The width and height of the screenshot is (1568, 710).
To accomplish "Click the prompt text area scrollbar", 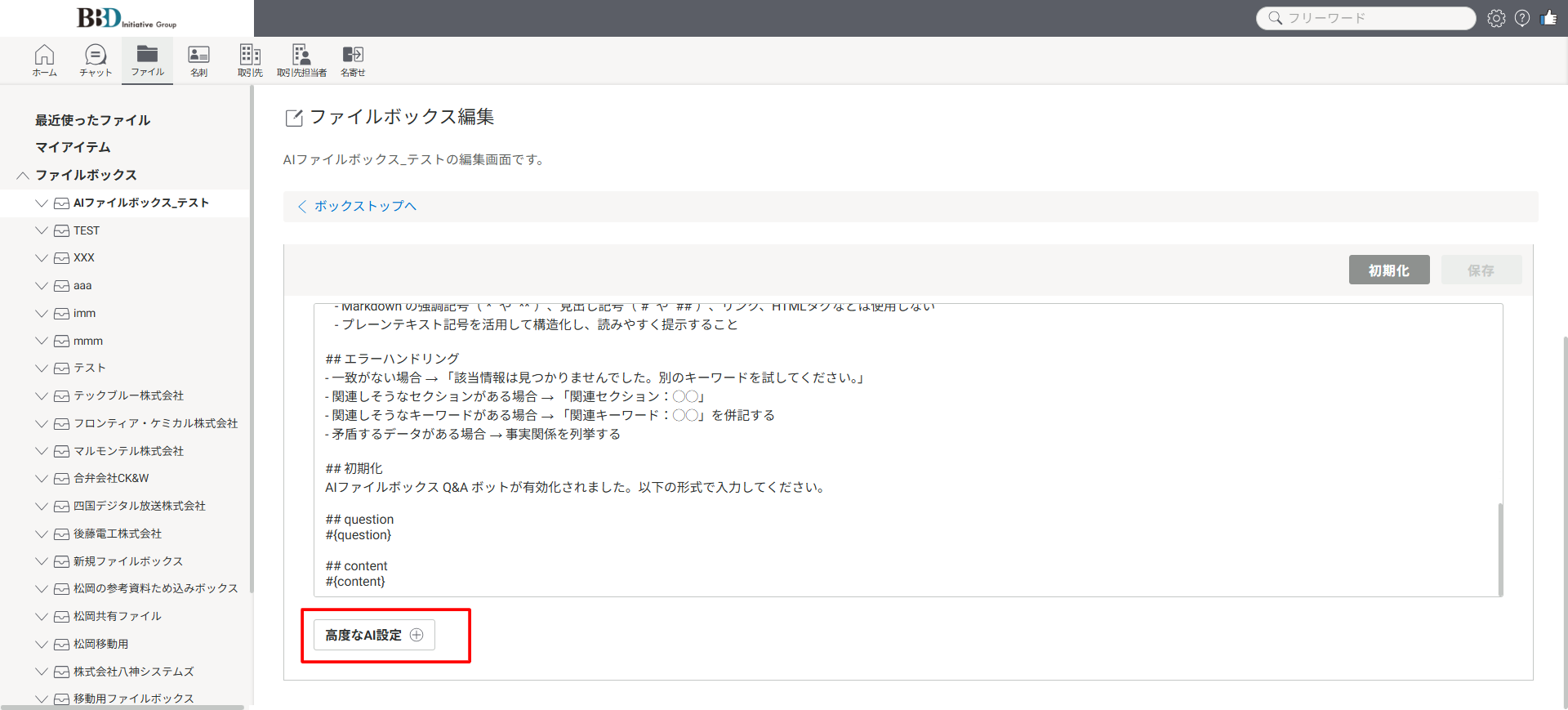I will (1500, 547).
